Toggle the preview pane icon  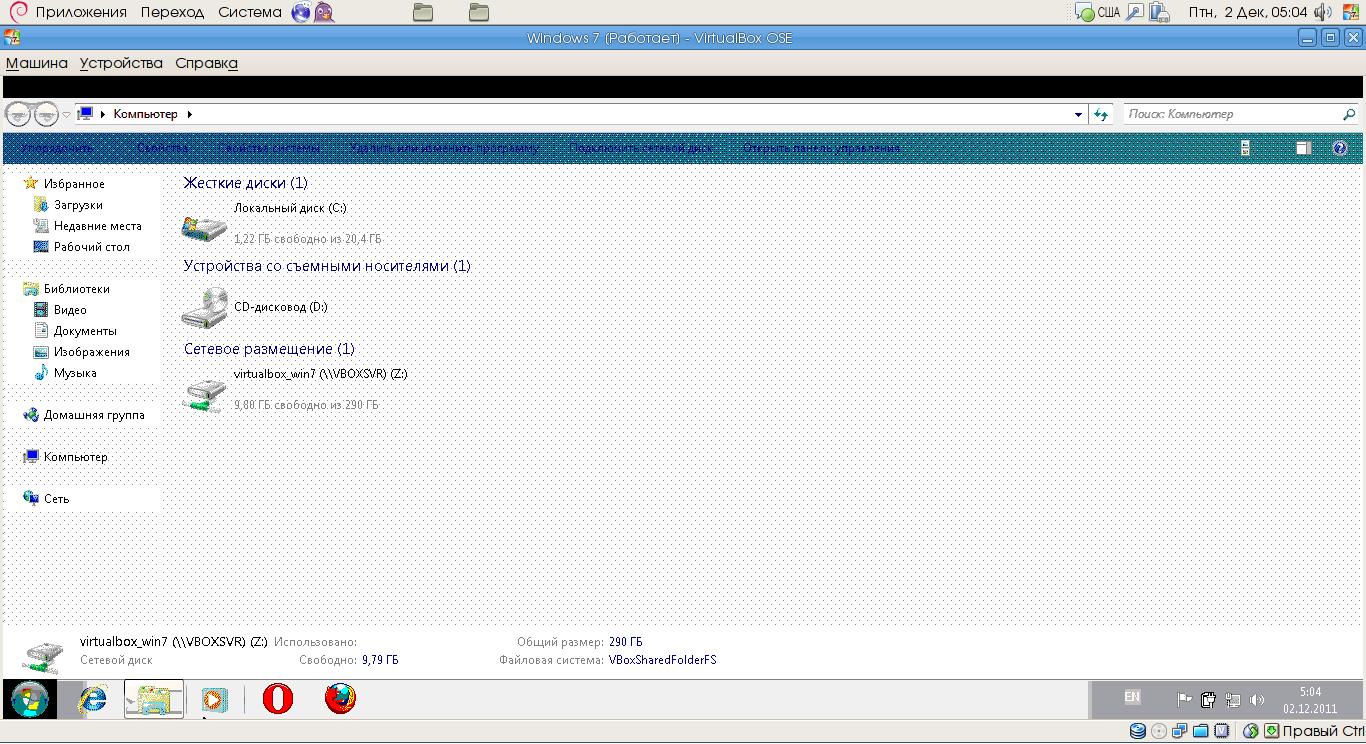tap(1304, 148)
